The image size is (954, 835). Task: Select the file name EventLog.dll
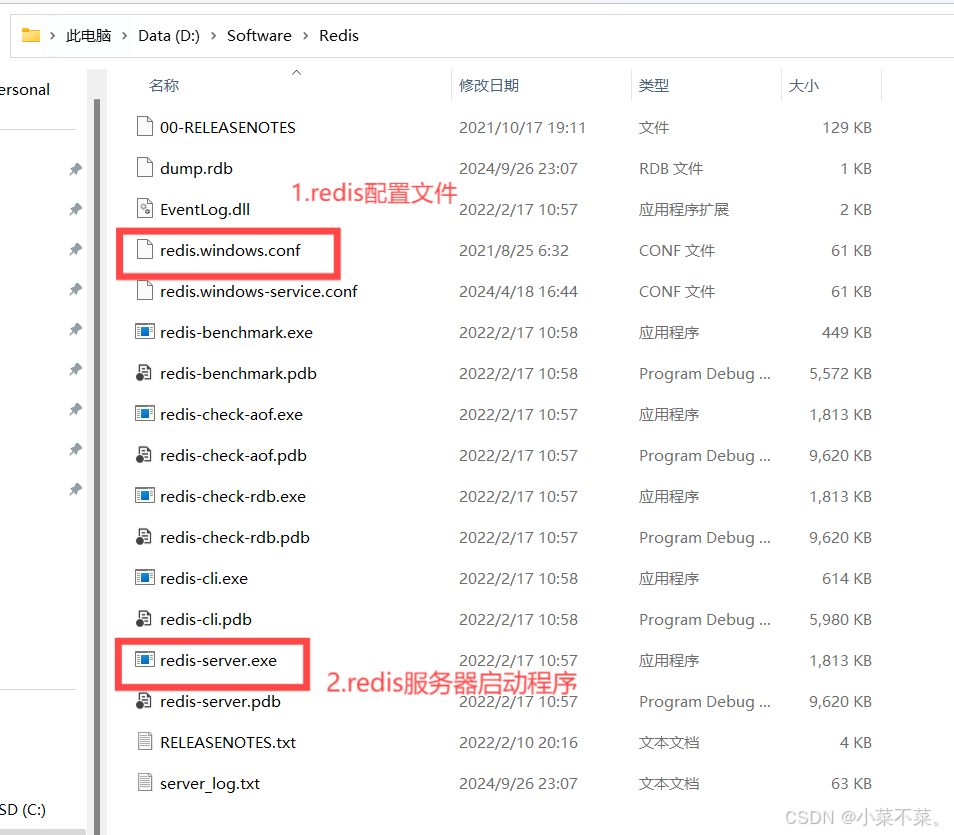(205, 209)
